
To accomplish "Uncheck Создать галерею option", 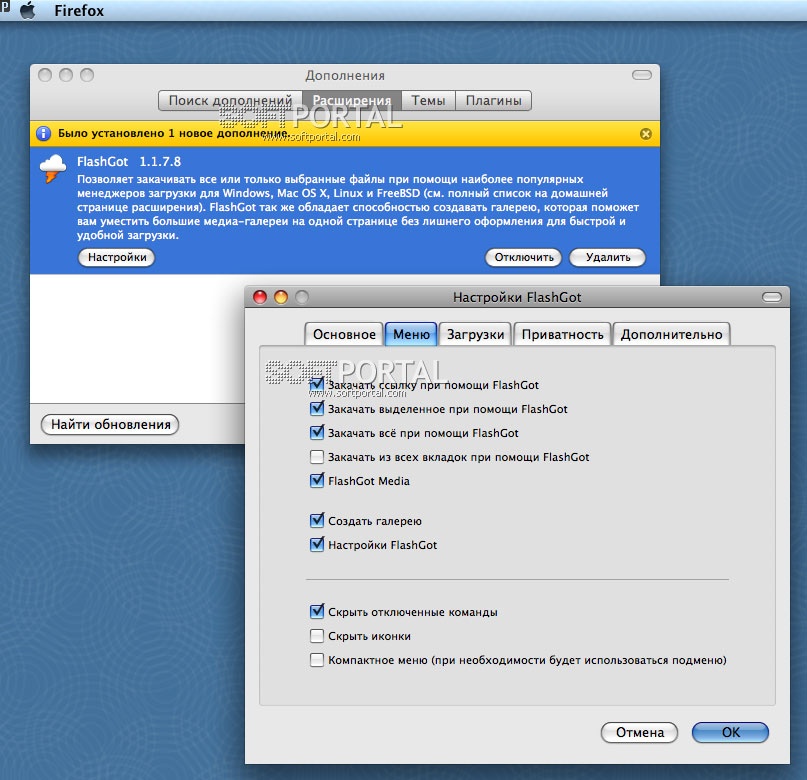I will (x=317, y=521).
